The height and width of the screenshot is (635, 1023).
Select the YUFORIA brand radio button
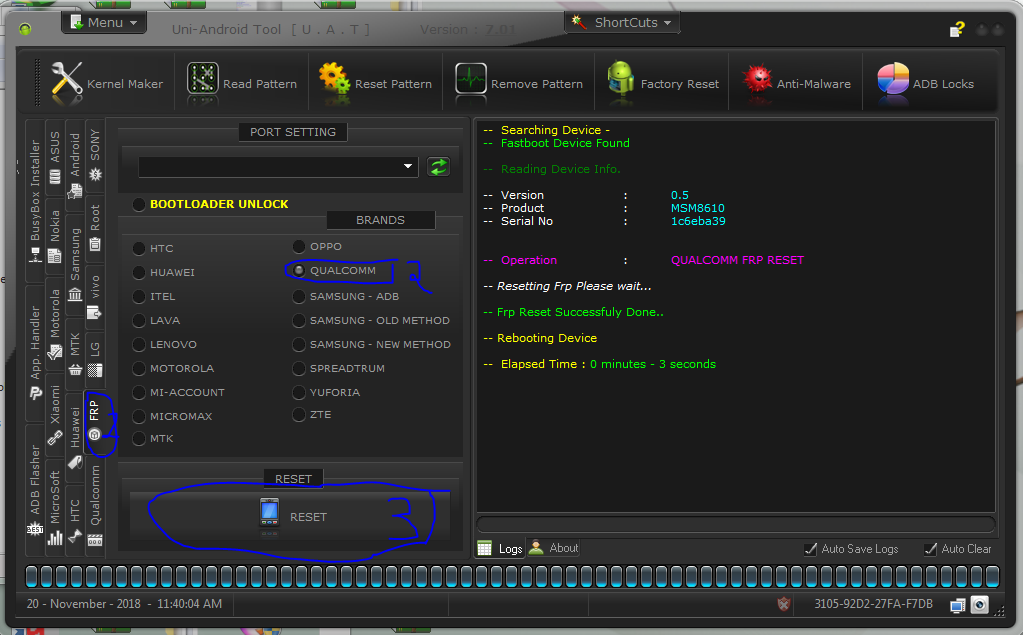[299, 392]
